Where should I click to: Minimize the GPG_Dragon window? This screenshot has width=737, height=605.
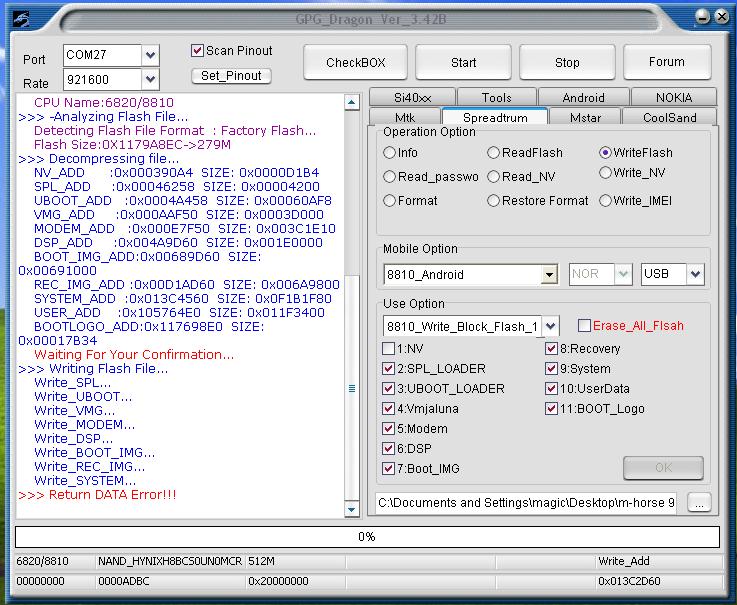pos(702,17)
